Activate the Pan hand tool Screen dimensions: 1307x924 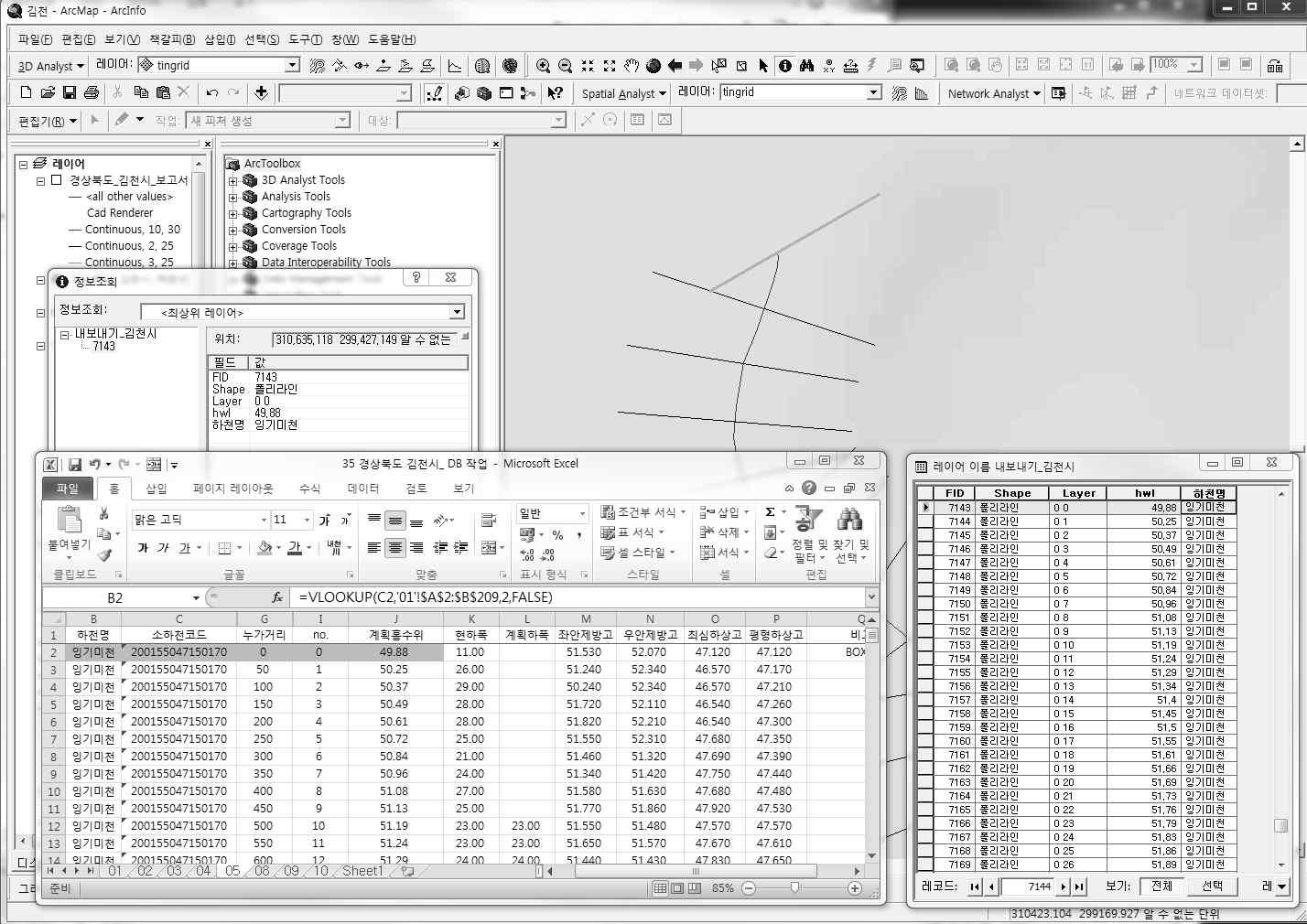coord(632,66)
